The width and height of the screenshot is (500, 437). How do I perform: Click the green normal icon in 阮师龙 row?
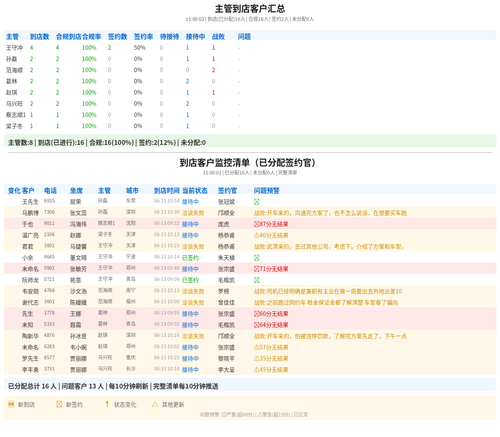click(x=257, y=280)
